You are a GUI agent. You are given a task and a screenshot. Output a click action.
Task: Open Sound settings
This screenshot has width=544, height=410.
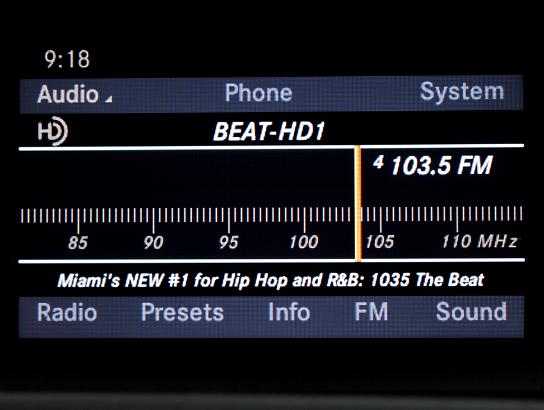(471, 311)
